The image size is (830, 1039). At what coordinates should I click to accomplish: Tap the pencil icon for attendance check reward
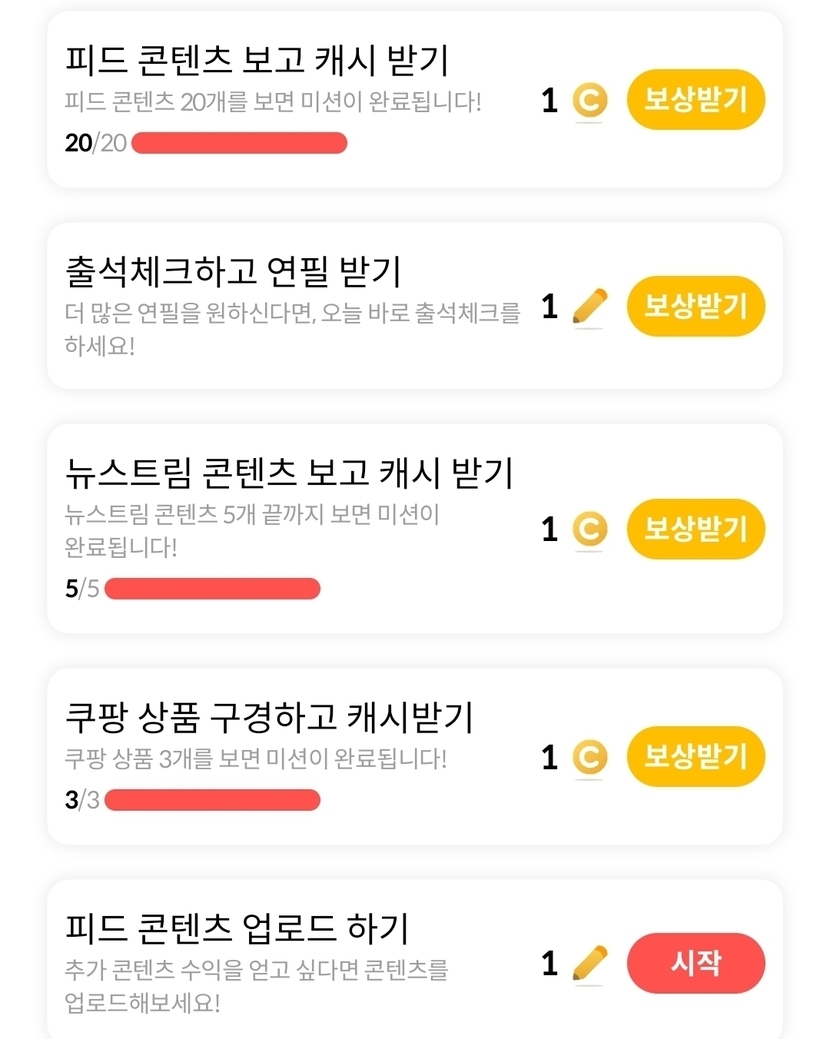tap(589, 307)
